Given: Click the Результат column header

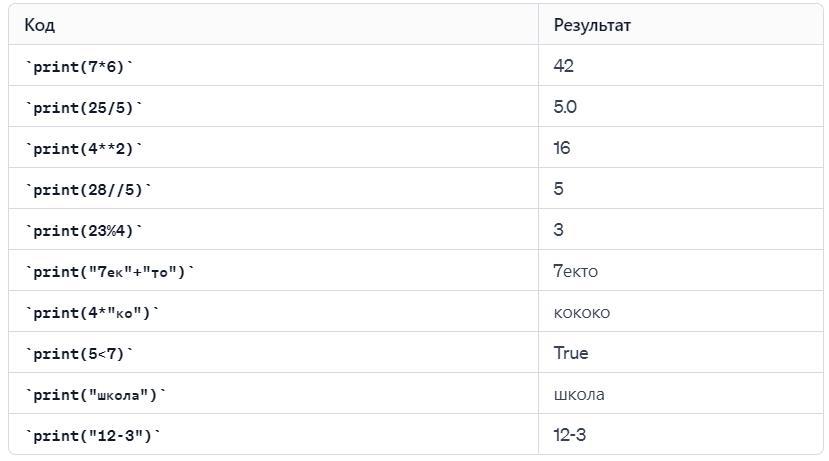Looking at the screenshot, I should 592,25.
